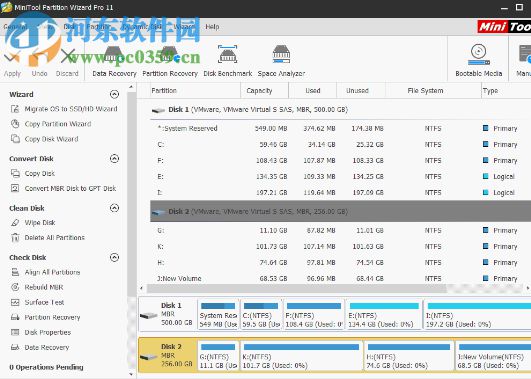Select J:New Volume partition row

click(340, 278)
